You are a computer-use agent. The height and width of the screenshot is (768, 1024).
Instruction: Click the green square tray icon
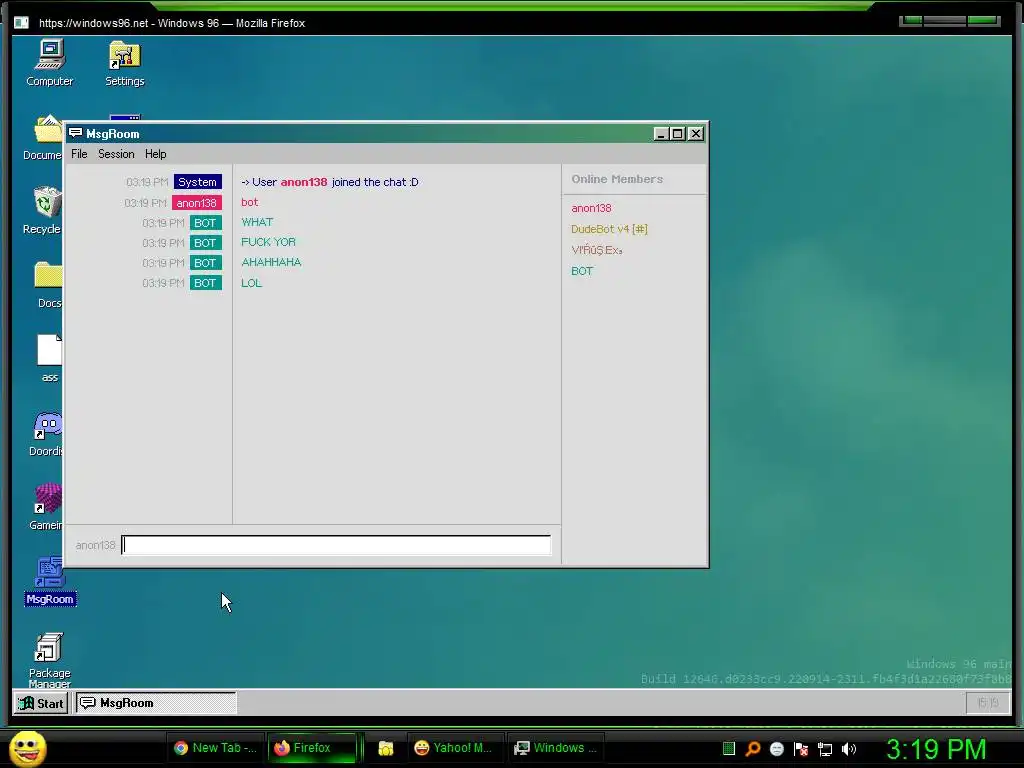pos(729,749)
